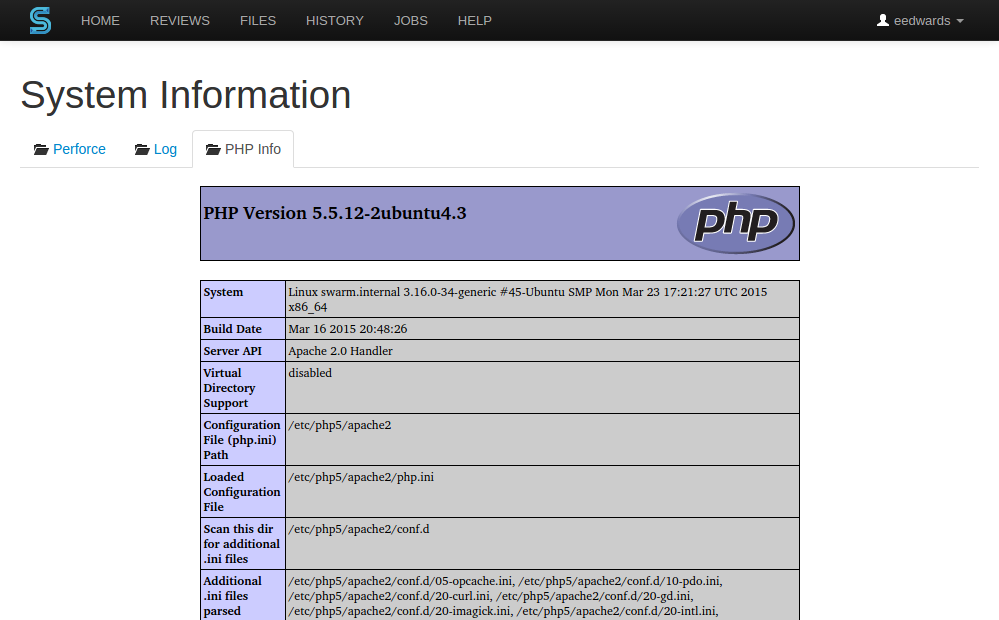Click the Apache 2.0 Handler value
The height and width of the screenshot is (620, 999).
point(542,350)
